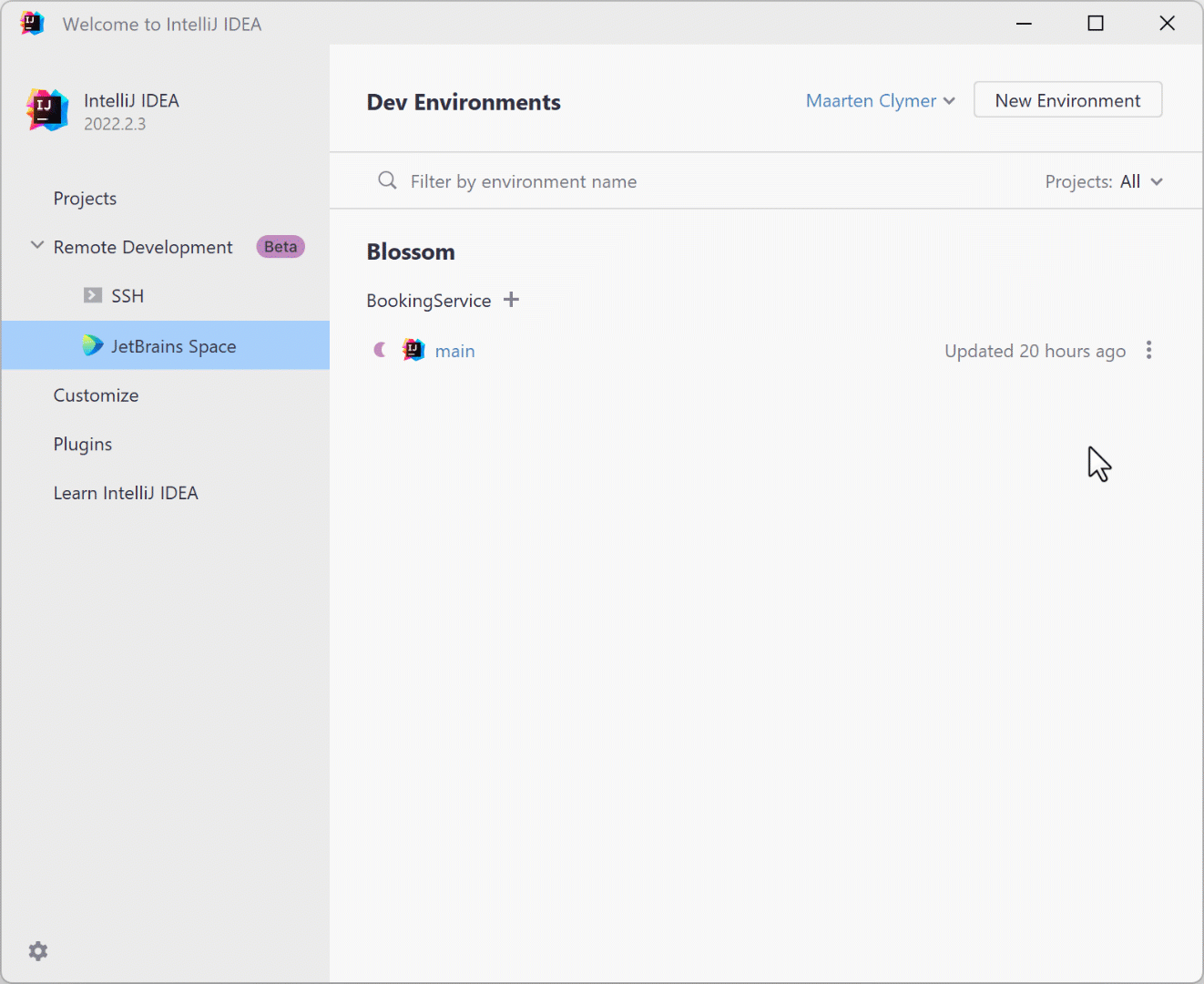Open the Maarten Clymer account dropdown

pyautogui.click(x=881, y=100)
